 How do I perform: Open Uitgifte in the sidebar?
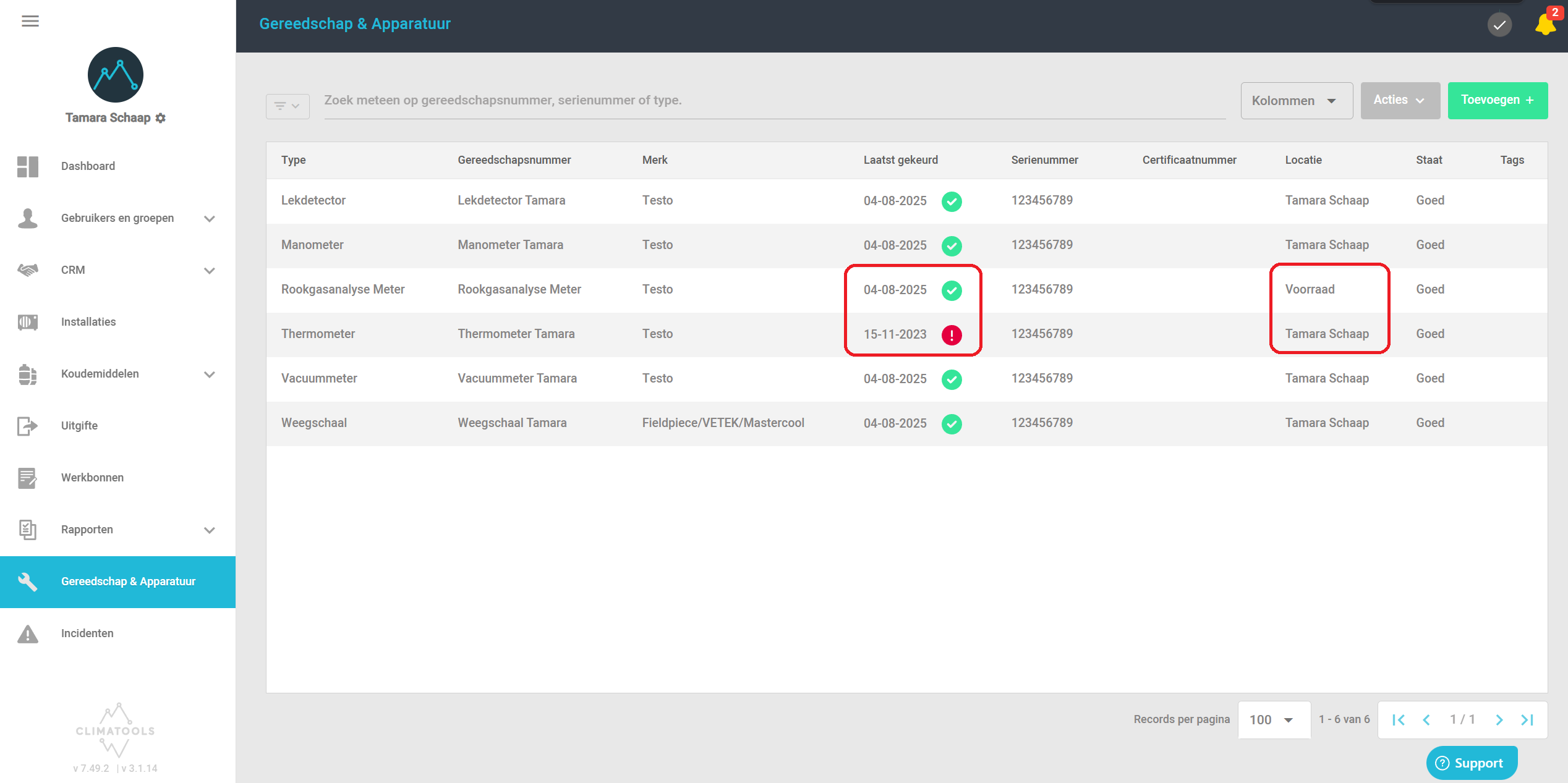(x=79, y=426)
